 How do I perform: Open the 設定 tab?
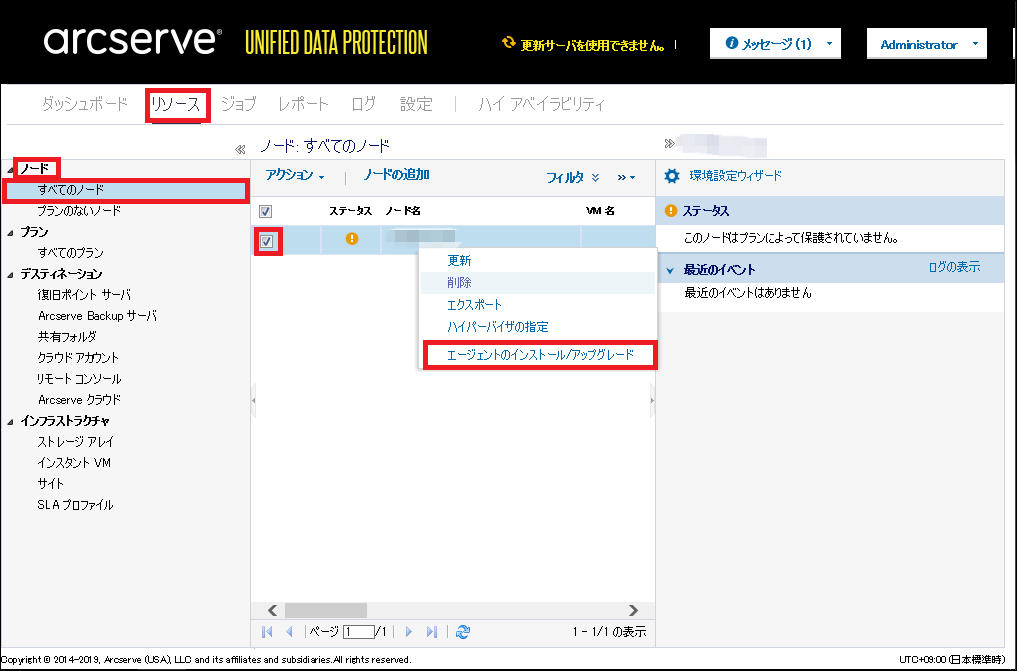point(416,104)
